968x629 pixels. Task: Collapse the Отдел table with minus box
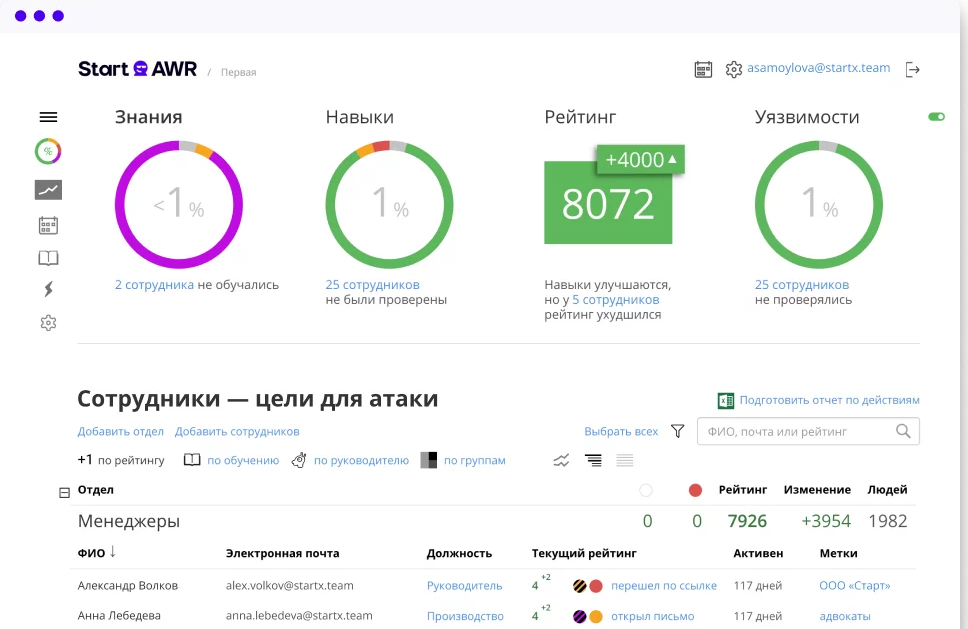pos(64,493)
